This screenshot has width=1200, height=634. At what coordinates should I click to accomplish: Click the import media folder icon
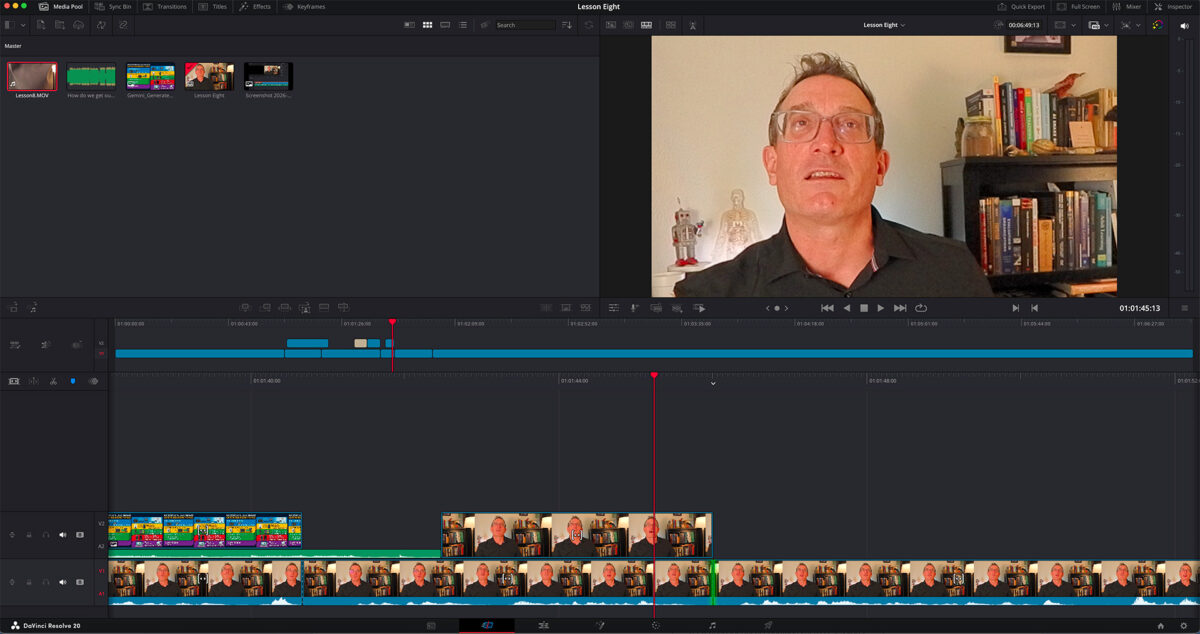[60, 25]
